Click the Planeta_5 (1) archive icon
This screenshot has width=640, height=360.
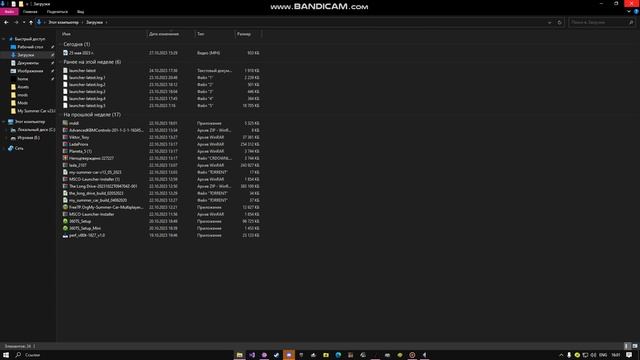point(65,151)
